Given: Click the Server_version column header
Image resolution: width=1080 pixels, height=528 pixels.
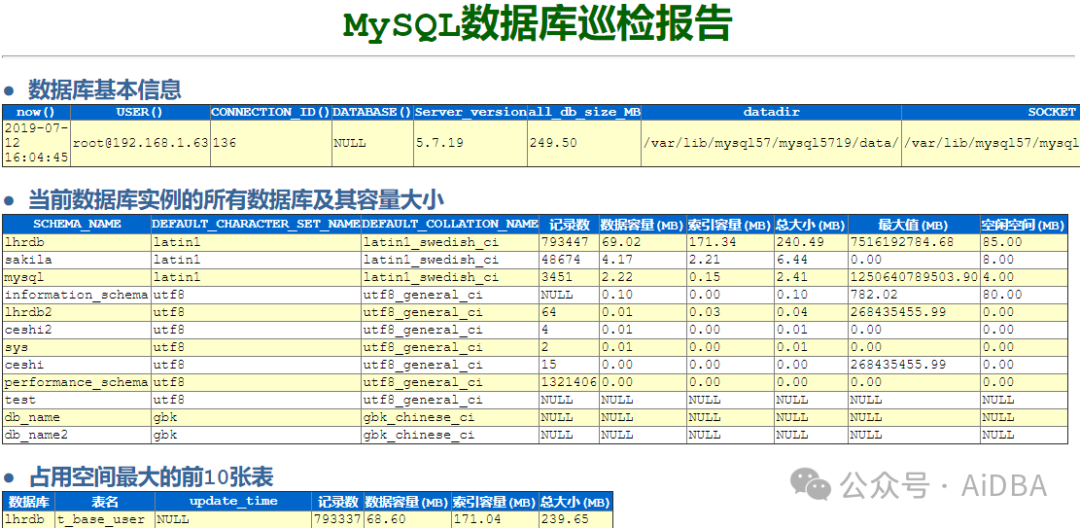Looking at the screenshot, I should click(470, 112).
